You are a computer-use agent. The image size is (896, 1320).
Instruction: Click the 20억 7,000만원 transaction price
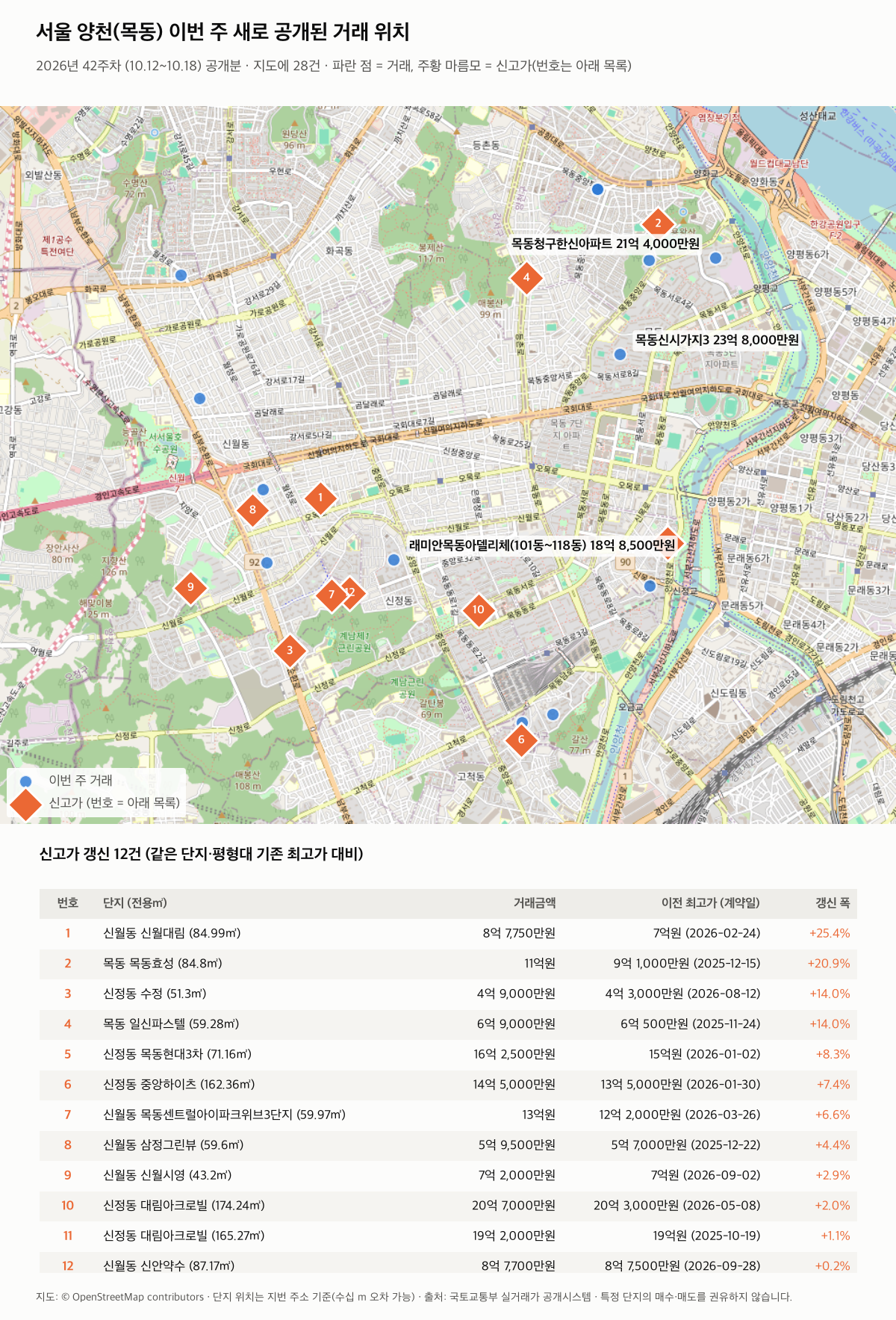tap(514, 1206)
